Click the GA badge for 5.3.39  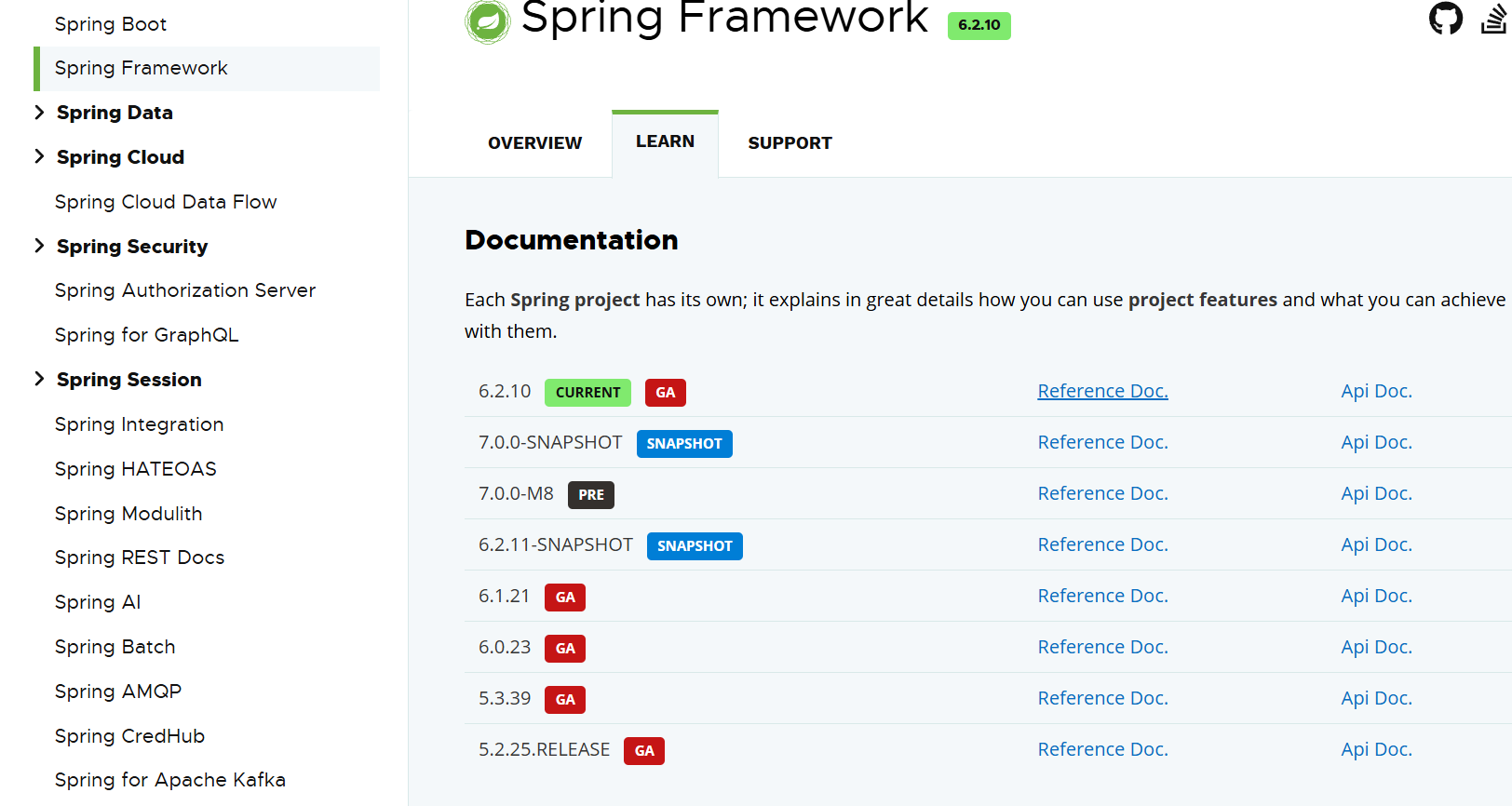[x=565, y=700]
